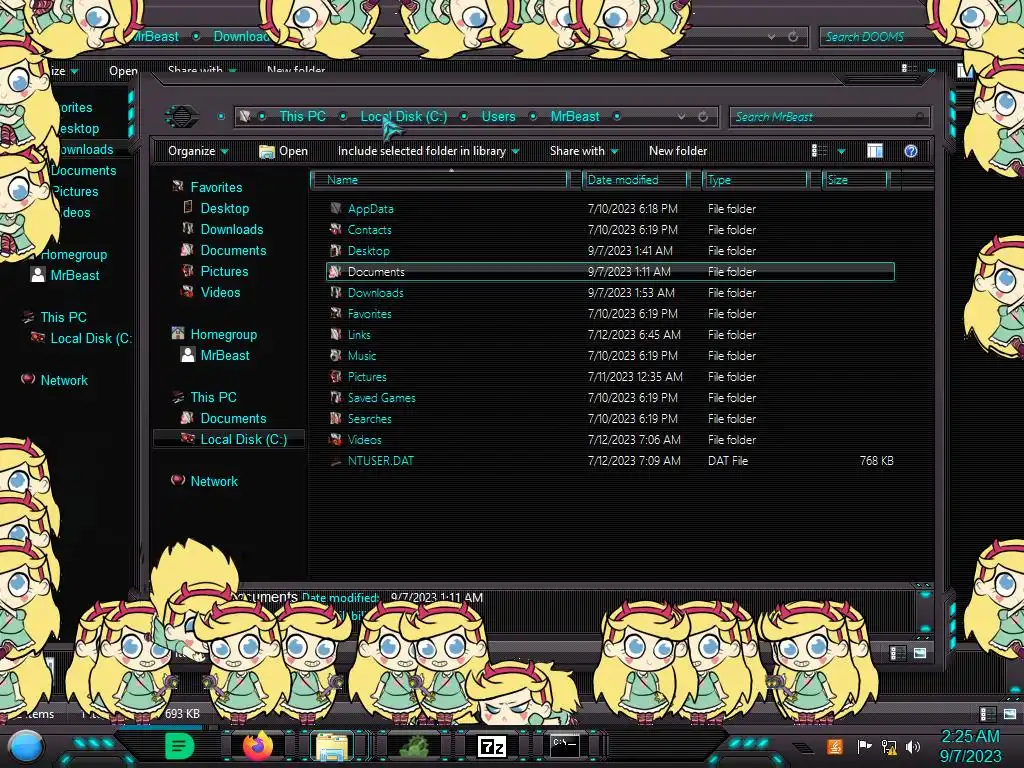Click the Action Center flag tray icon
The height and width of the screenshot is (768, 1024).
(864, 746)
